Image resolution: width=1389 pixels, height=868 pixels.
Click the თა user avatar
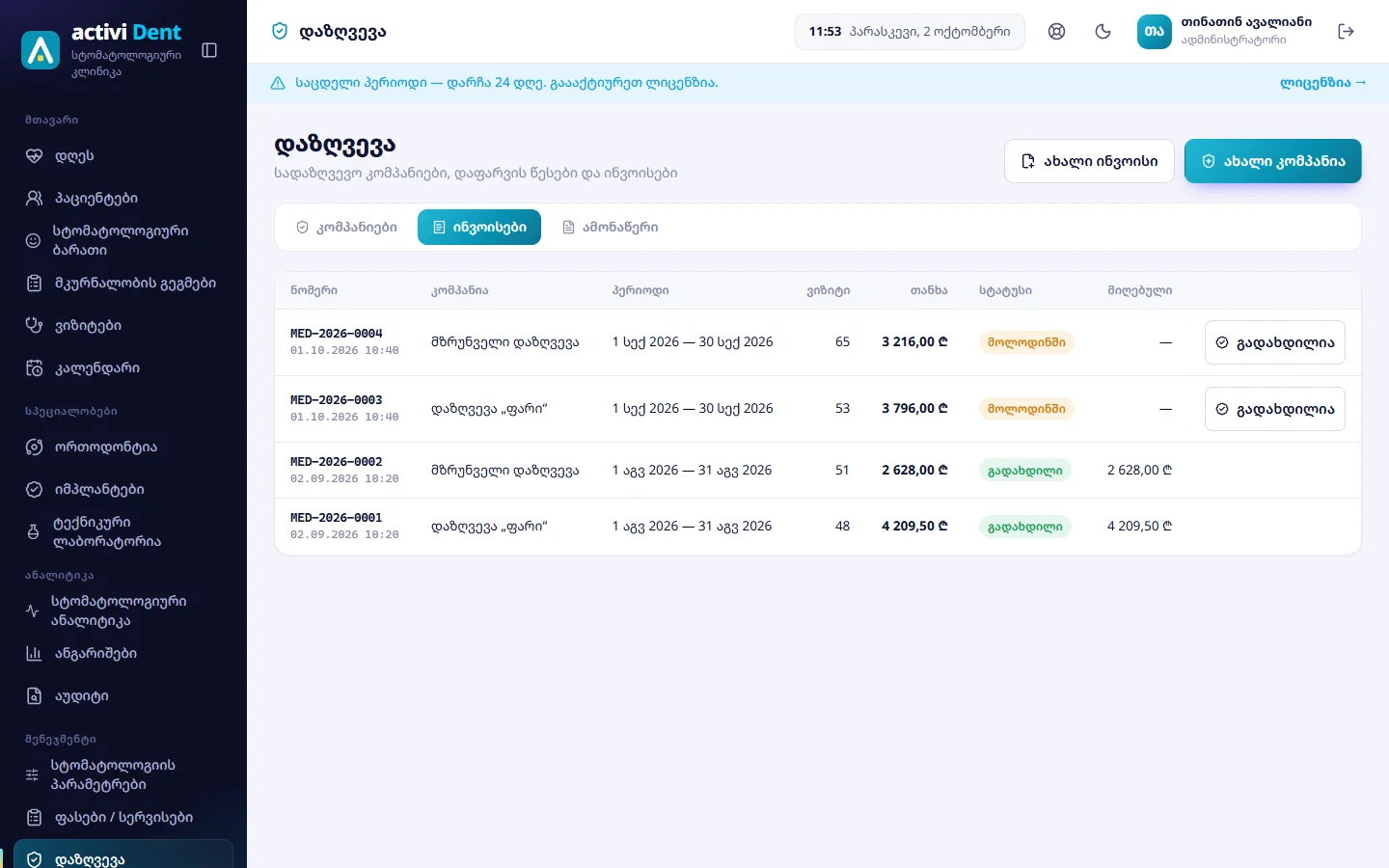click(1155, 32)
